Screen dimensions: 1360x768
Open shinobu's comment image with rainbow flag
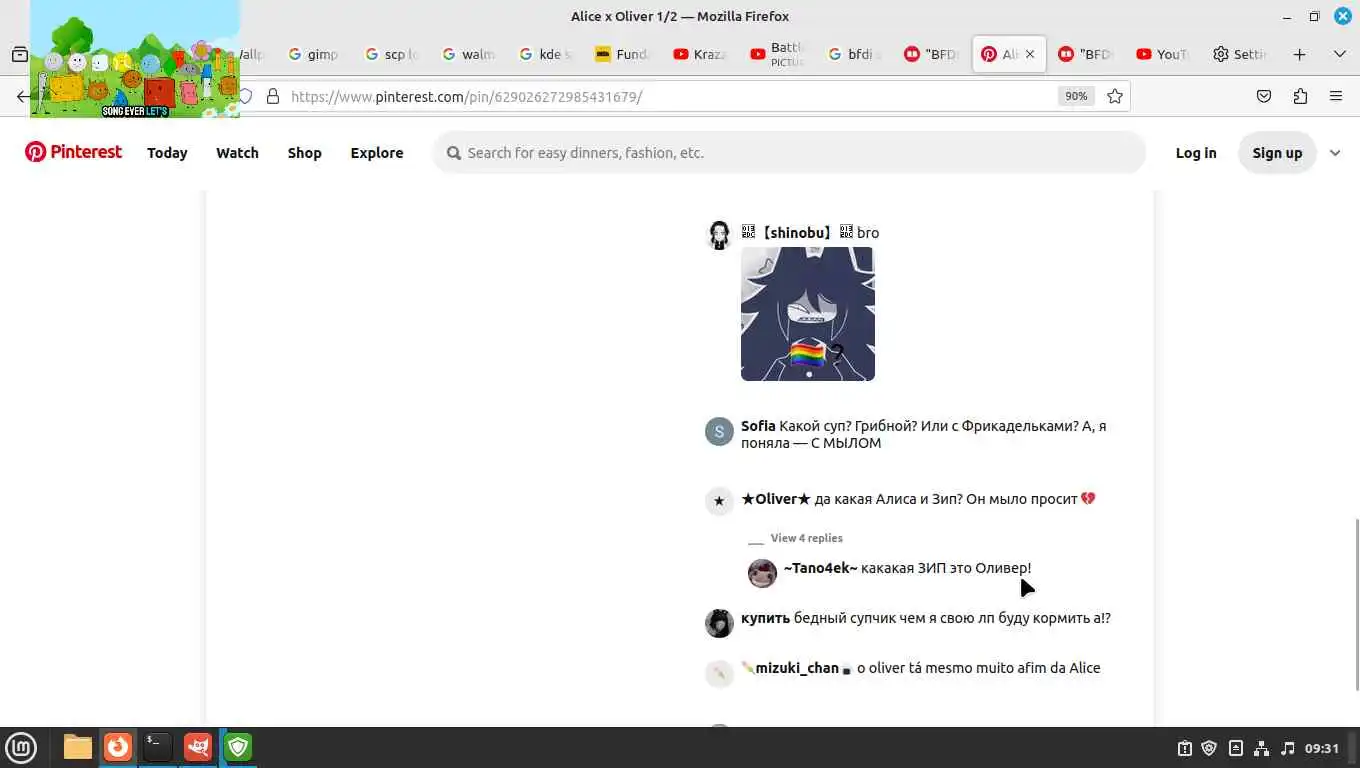pos(808,314)
